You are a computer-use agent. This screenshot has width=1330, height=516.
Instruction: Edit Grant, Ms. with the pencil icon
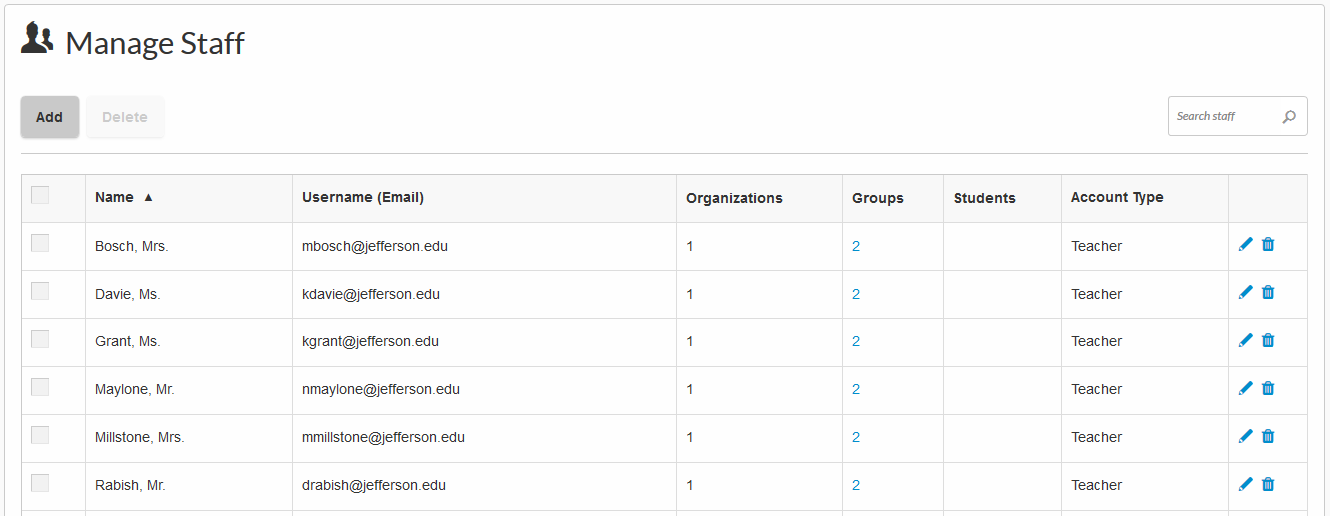1245,340
